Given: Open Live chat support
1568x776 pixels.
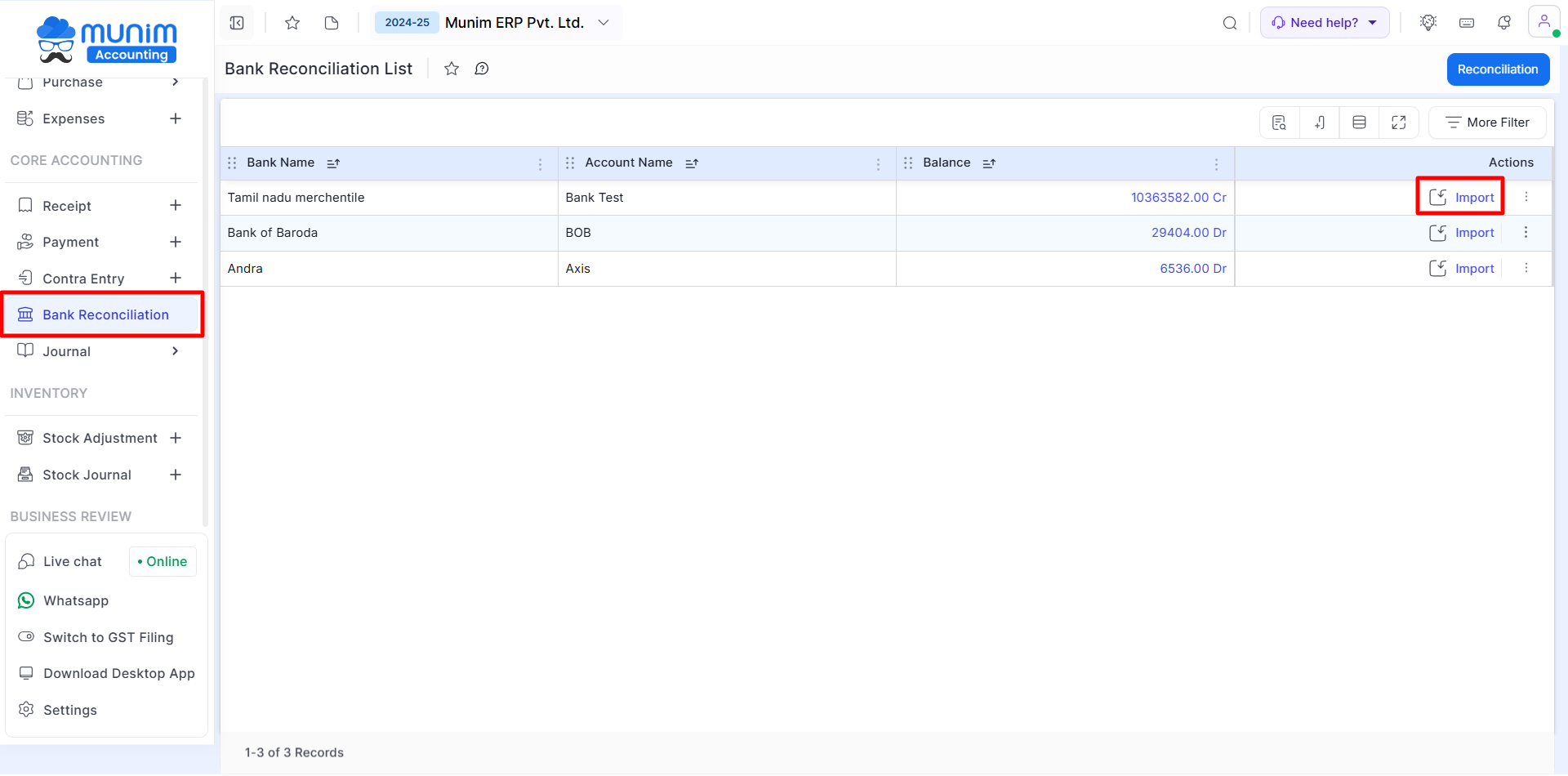Looking at the screenshot, I should [72, 562].
